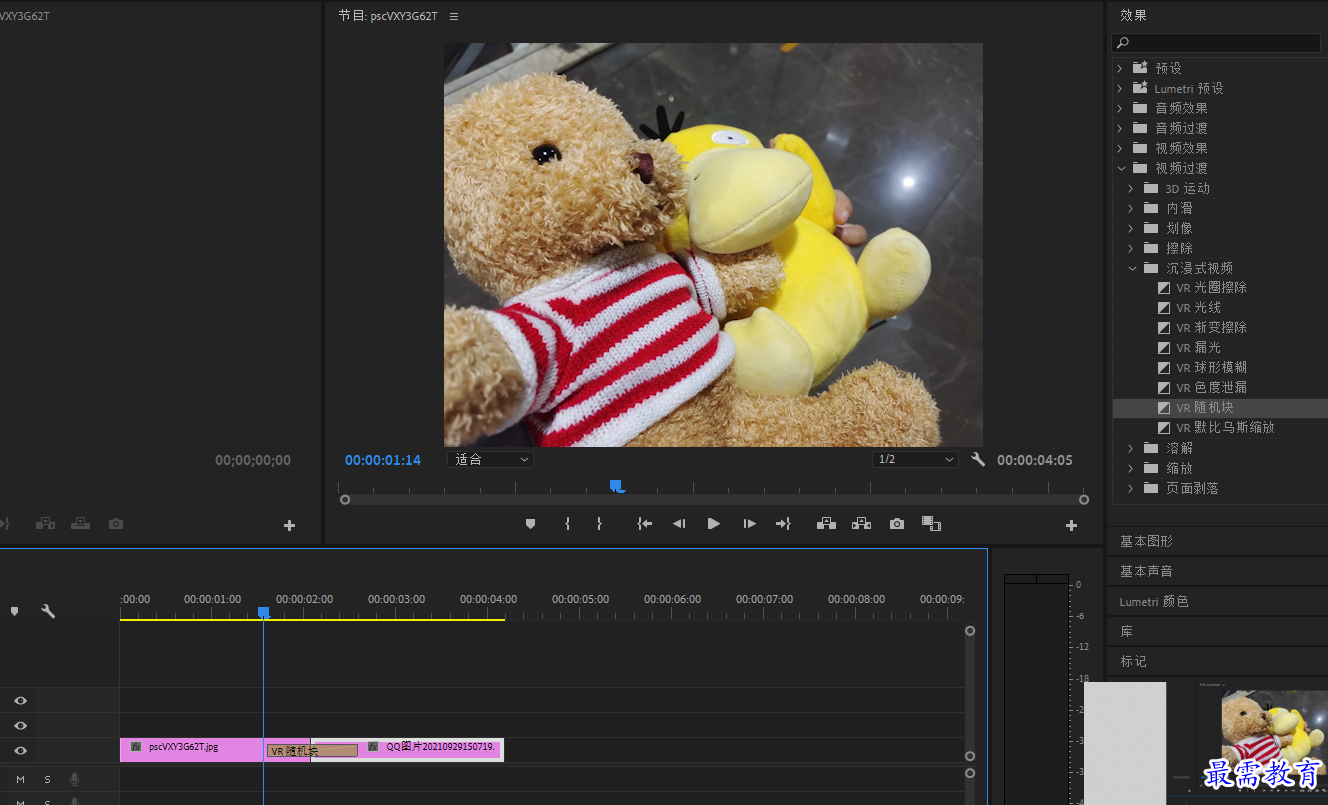
Task: Open Source monitor button editor plus
Action: (x=289, y=526)
